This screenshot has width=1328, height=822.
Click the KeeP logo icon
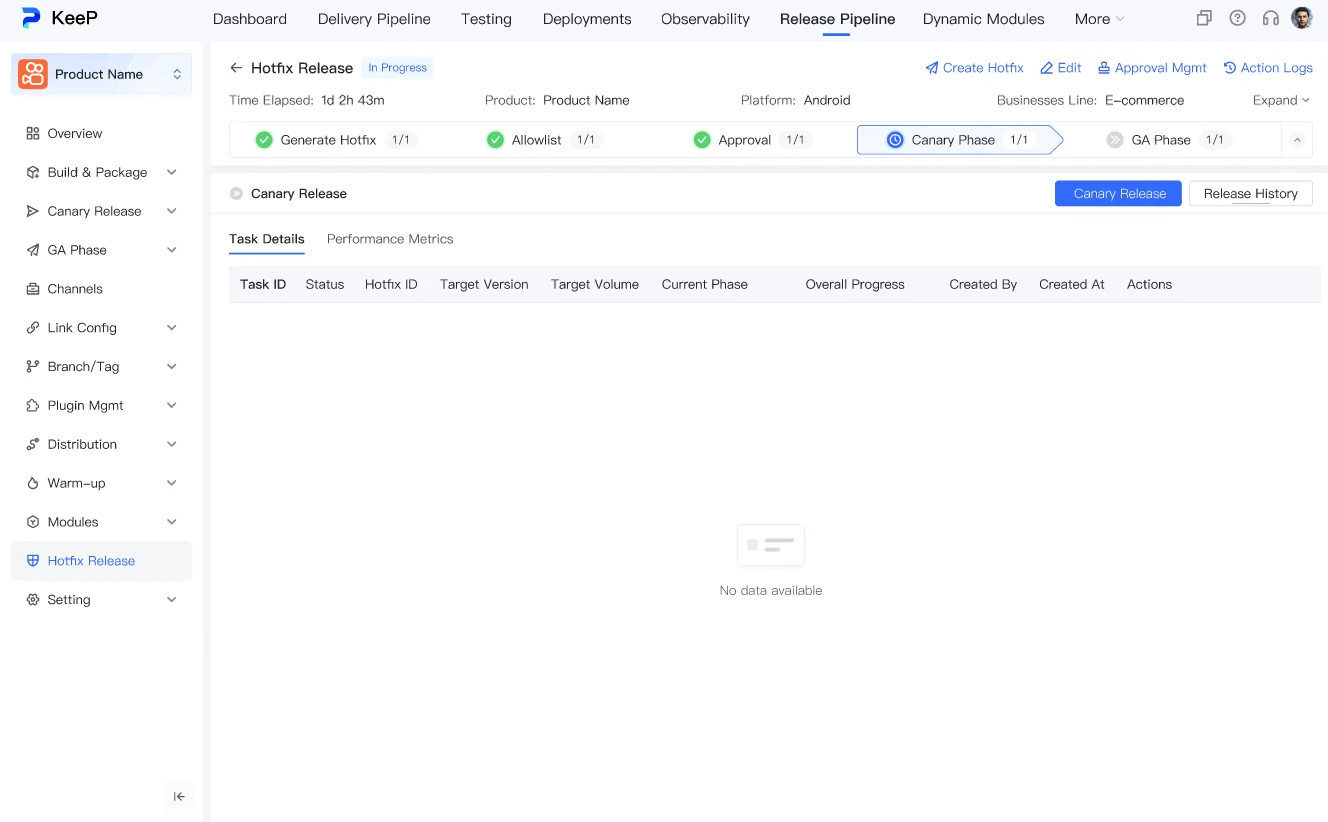coord(31,18)
